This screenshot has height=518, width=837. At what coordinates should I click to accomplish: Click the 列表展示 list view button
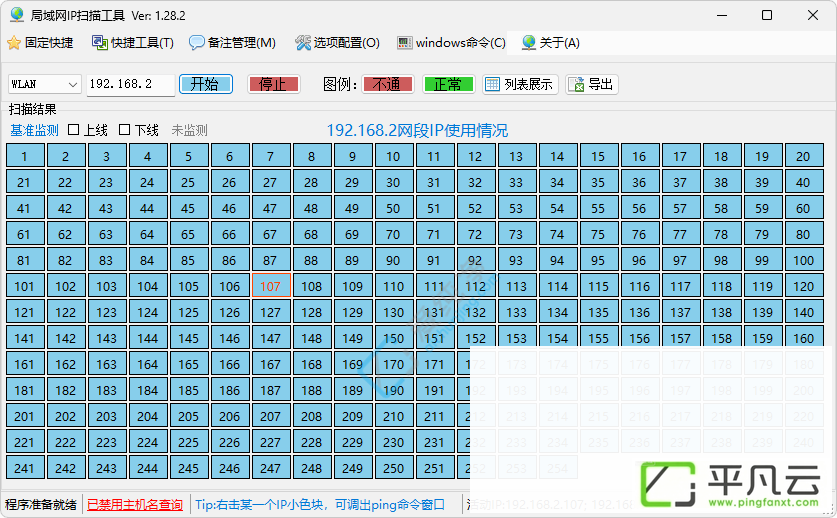[520, 84]
